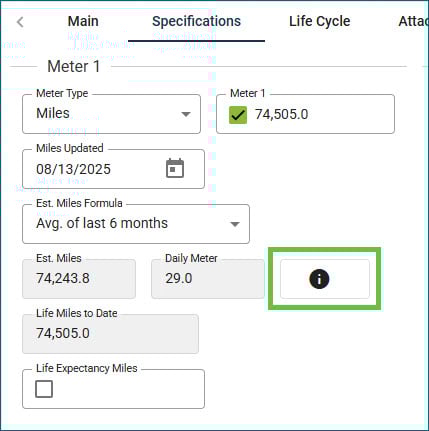Expand the Meter Type dropdown arrow
Screen dimensions: 429x431
pyautogui.click(x=186, y=114)
